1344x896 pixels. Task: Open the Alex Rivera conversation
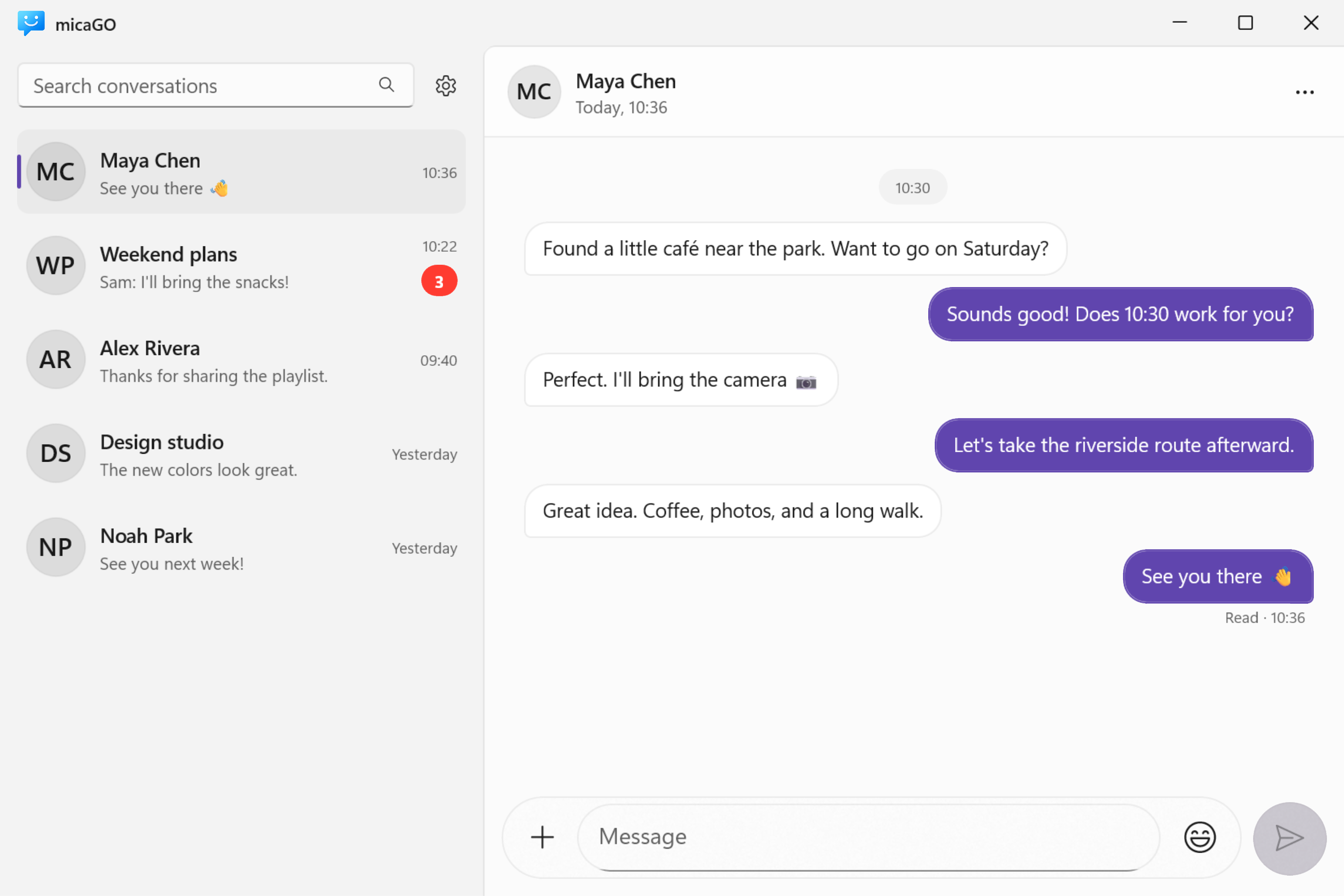pyautogui.click(x=241, y=360)
